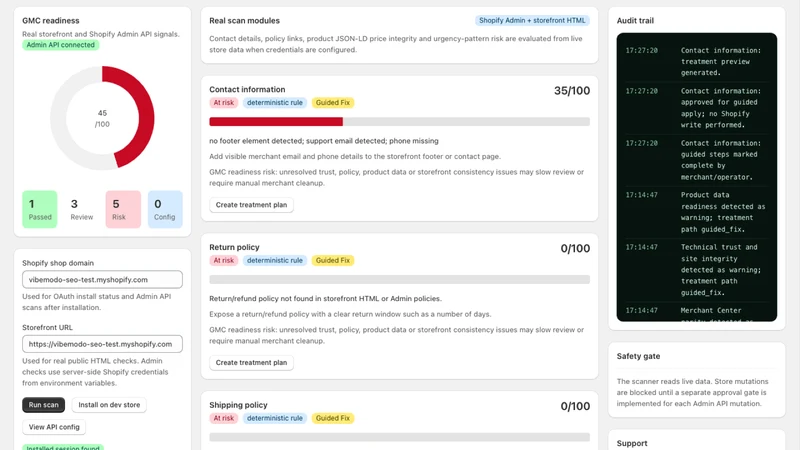Click the Return policy empty progress bar
Image resolution: width=800 pixels, height=450 pixels.
coord(399,280)
